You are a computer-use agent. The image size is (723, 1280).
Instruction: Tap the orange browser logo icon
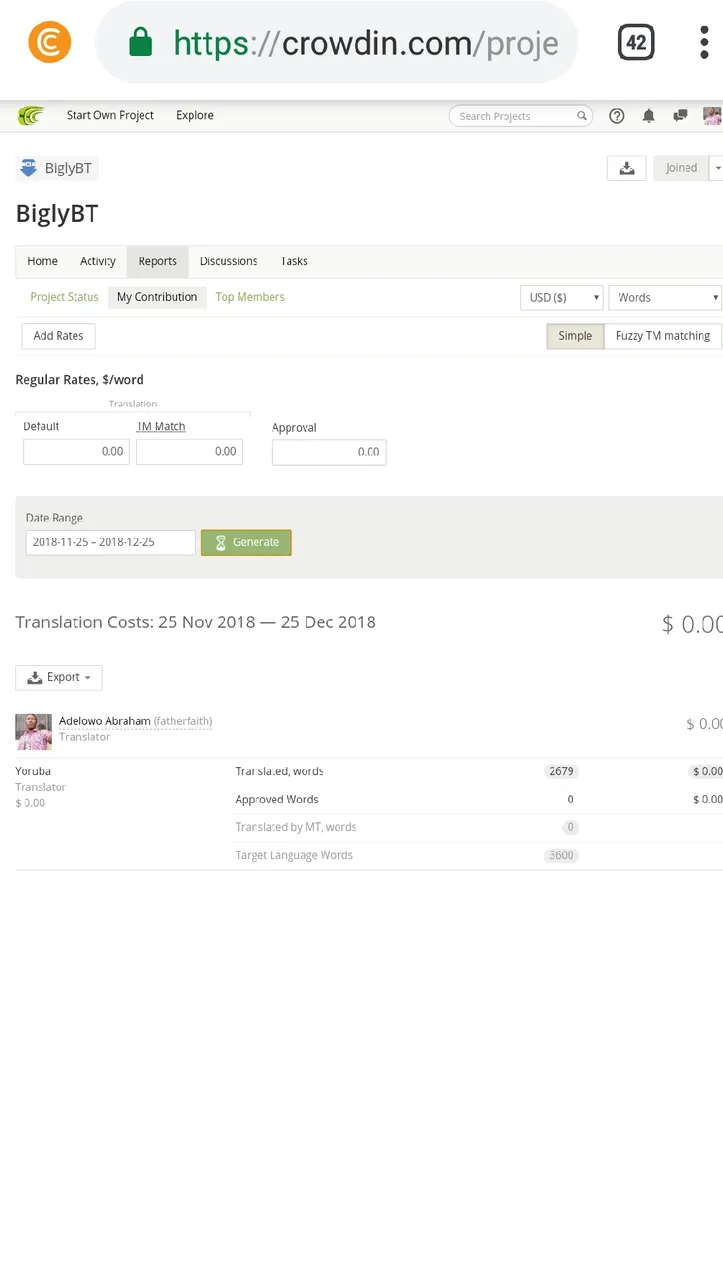click(49, 42)
